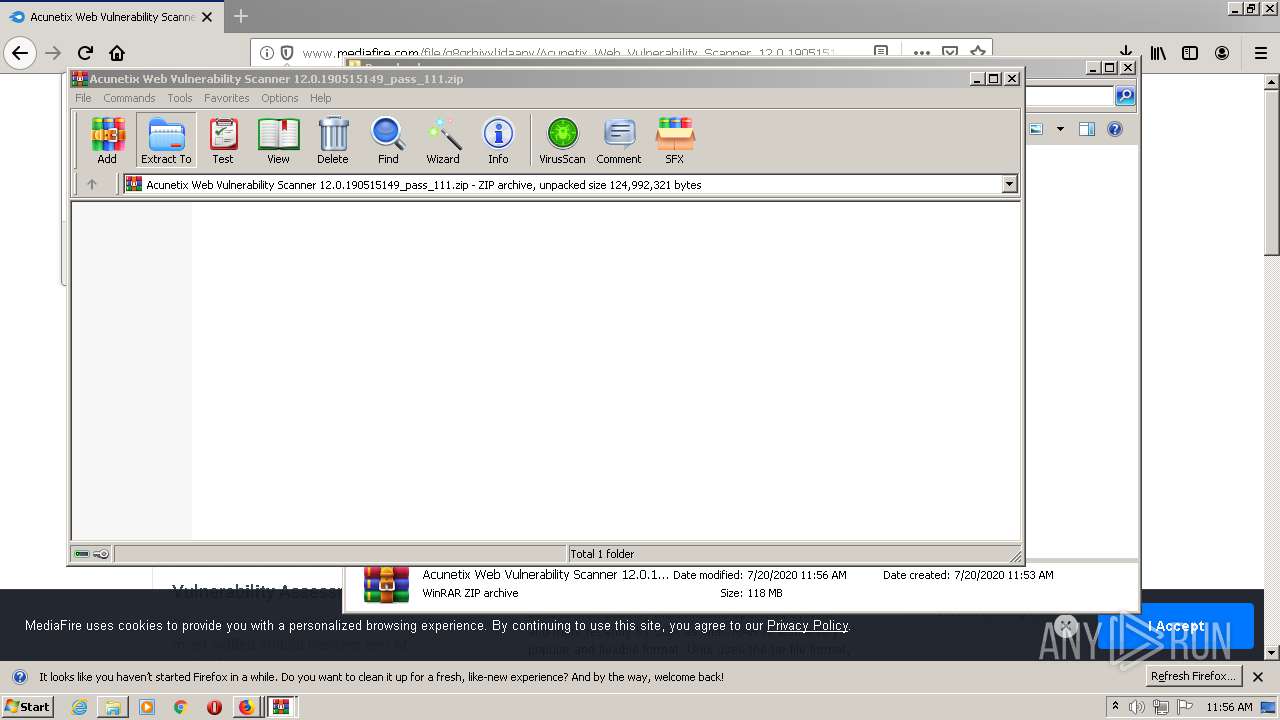Open Firefox account icon
The height and width of the screenshot is (720, 1280).
[1222, 53]
